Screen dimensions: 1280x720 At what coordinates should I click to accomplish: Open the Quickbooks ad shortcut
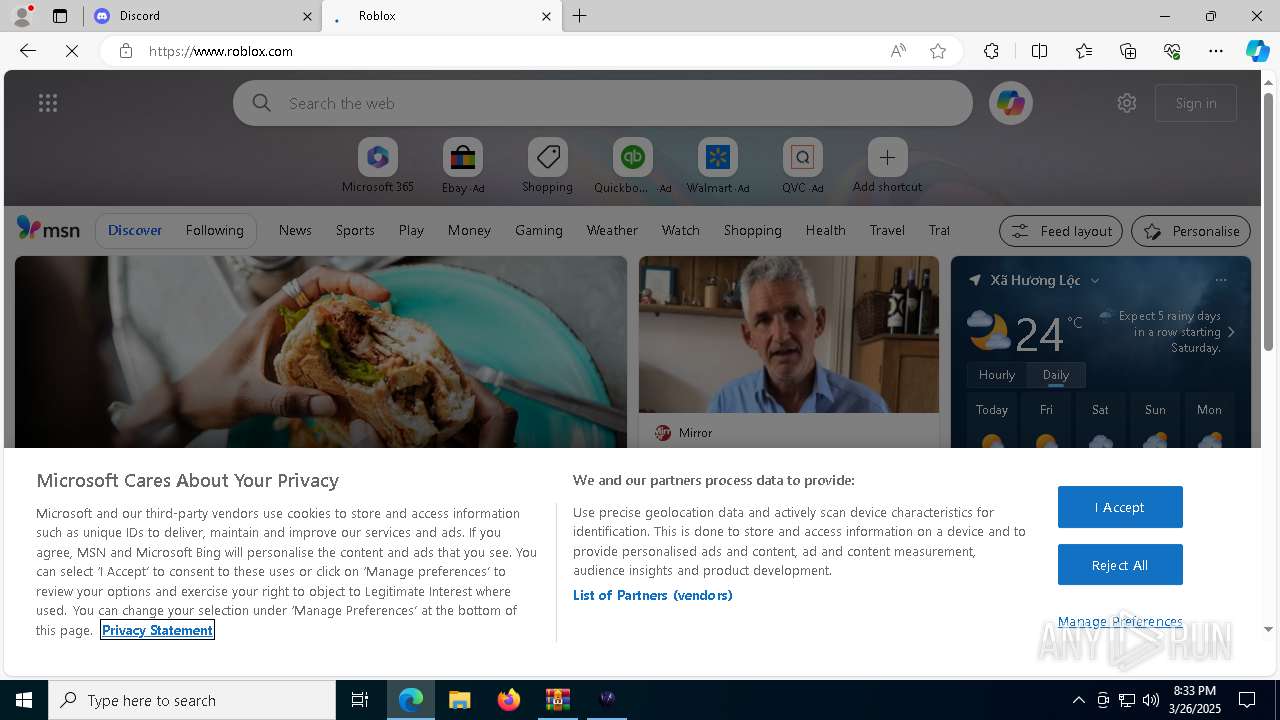pos(633,166)
